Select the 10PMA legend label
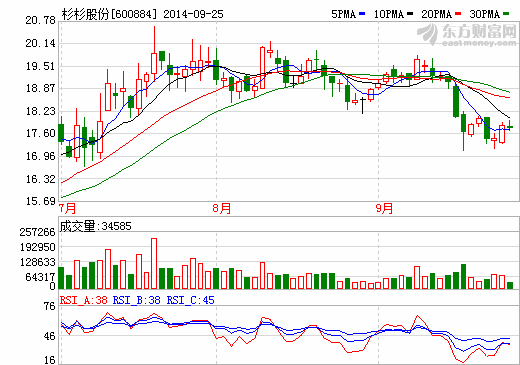Image resolution: width=520 pixels, height=365 pixels. 389,14
